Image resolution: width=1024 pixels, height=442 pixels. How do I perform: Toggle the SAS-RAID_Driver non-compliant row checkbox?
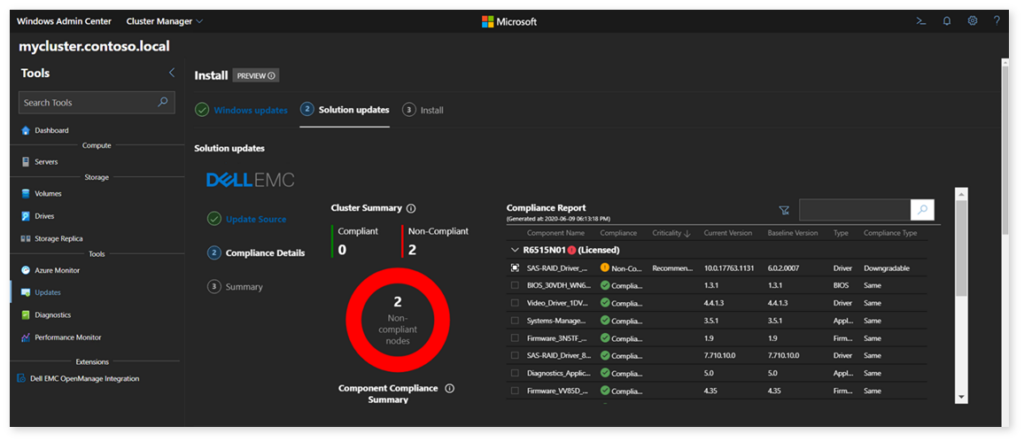pos(515,268)
